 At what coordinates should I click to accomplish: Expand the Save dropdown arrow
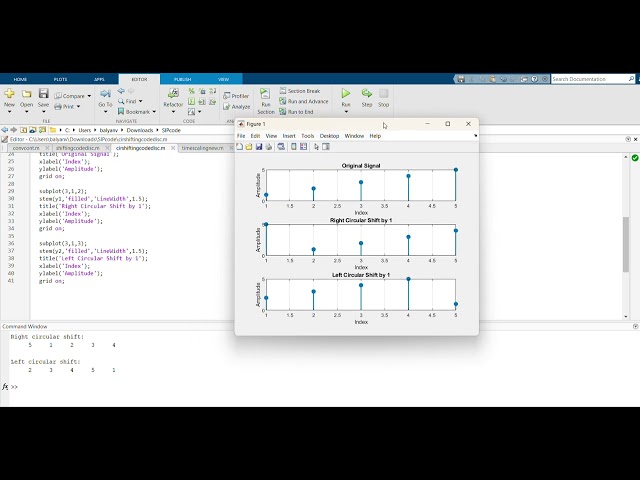pyautogui.click(x=43, y=112)
